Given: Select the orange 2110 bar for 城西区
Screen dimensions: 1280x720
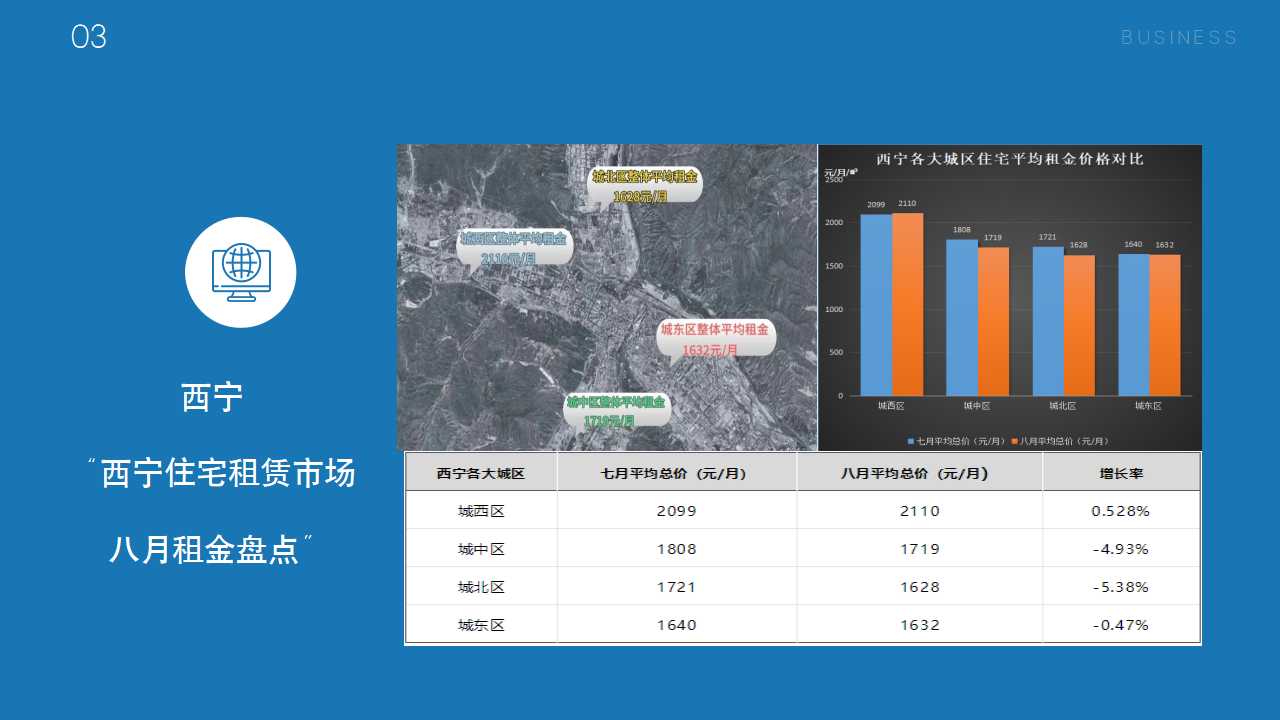Looking at the screenshot, I should coord(907,304).
